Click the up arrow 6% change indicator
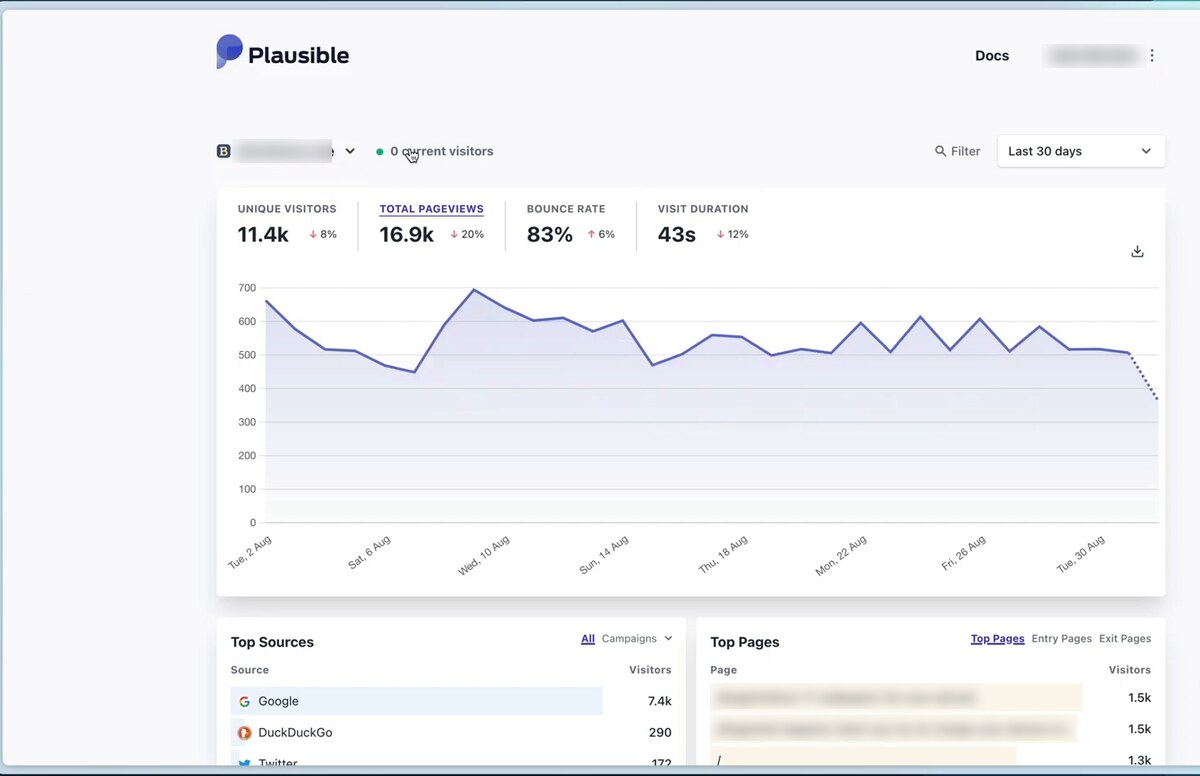This screenshot has width=1200, height=776. (x=601, y=235)
